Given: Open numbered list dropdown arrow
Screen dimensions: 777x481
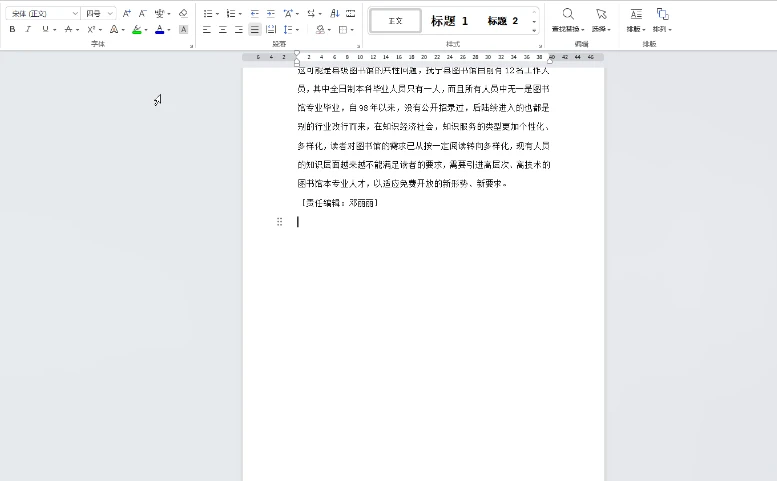Looking at the screenshot, I should pyautogui.click(x=240, y=14).
